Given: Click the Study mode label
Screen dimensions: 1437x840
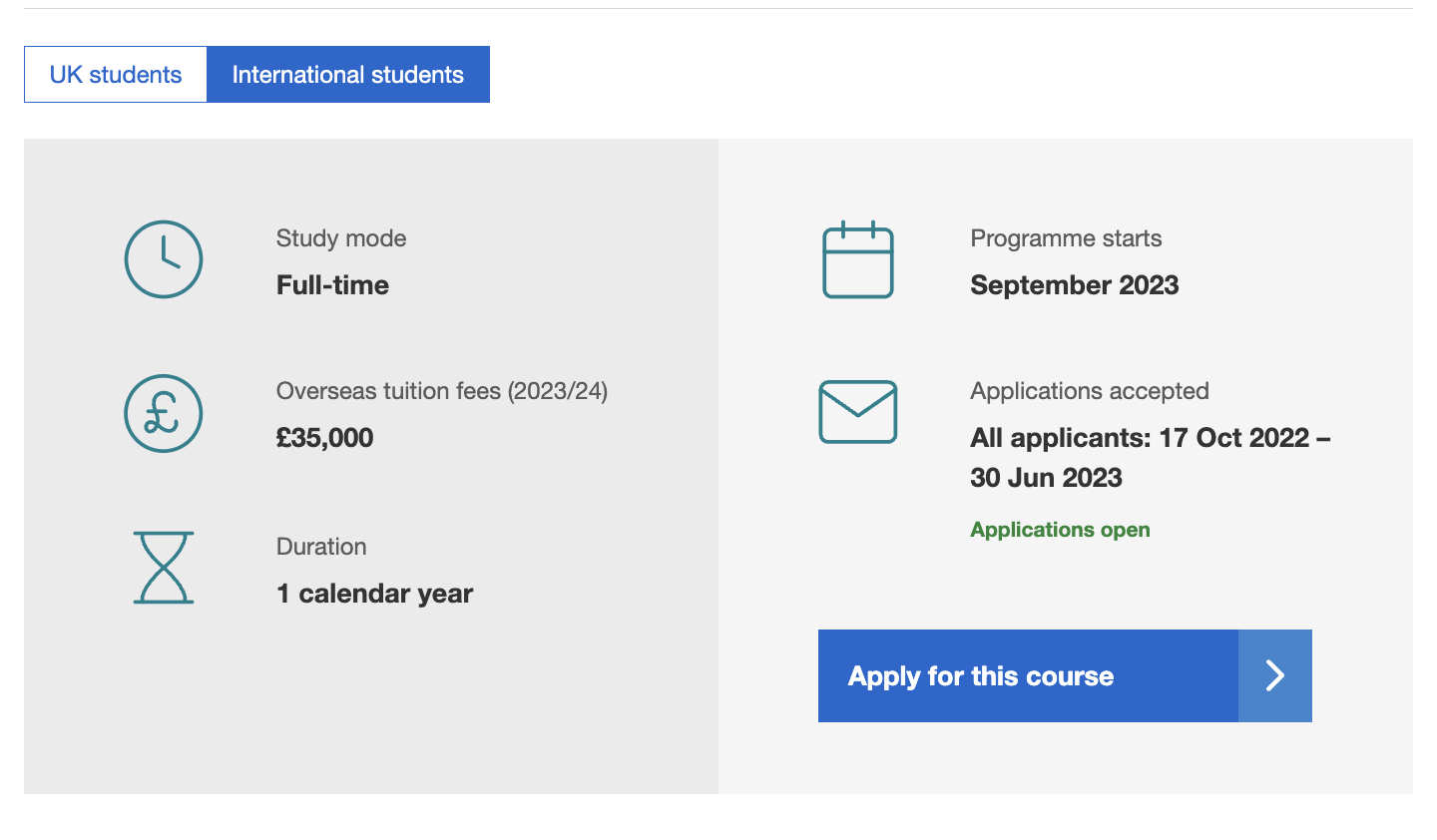Looking at the screenshot, I should pyautogui.click(x=341, y=238).
